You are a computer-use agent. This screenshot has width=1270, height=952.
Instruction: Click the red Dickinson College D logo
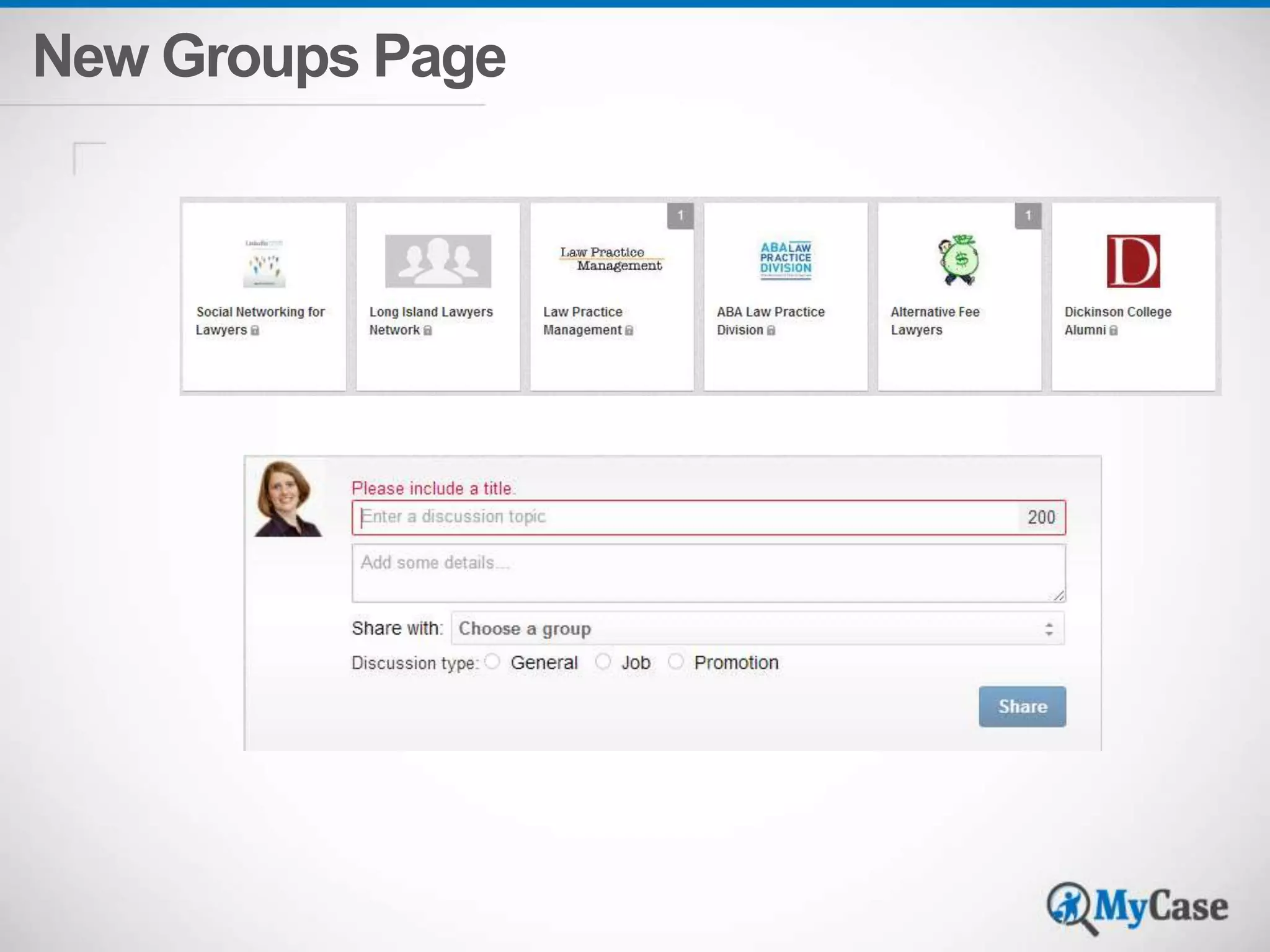coord(1133,261)
